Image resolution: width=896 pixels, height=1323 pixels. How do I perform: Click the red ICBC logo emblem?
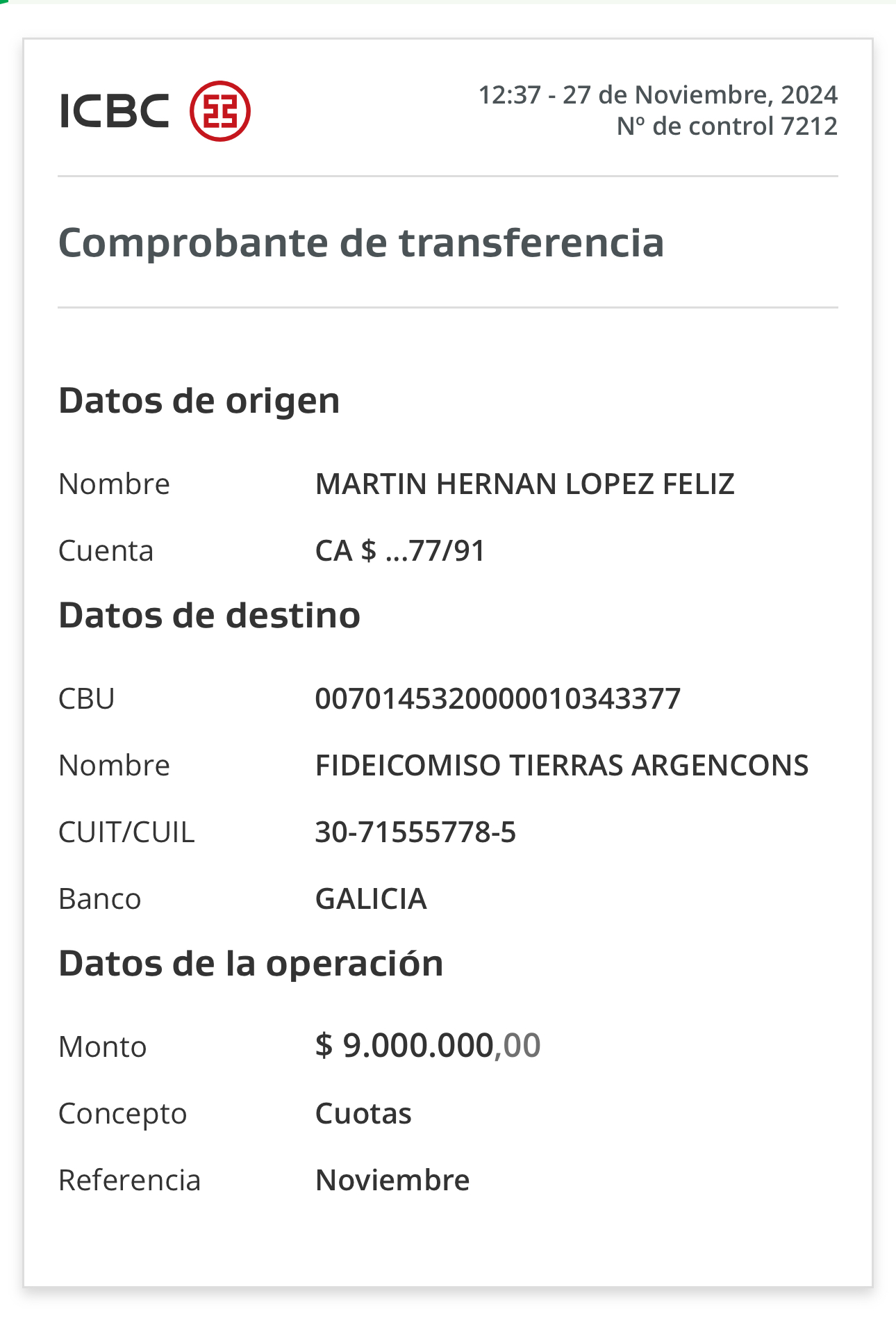click(220, 111)
